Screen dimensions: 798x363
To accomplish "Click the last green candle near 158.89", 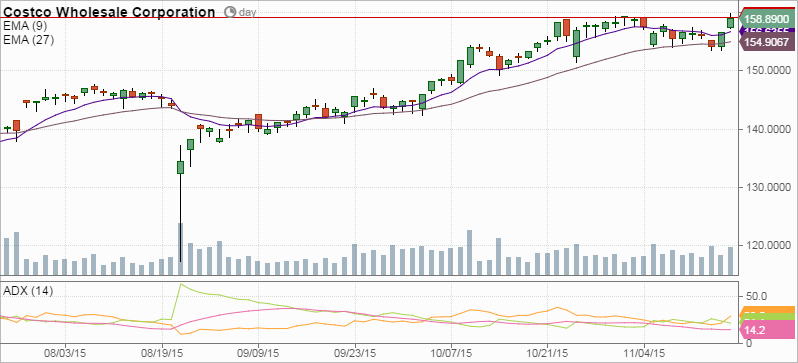I will tap(731, 22).
